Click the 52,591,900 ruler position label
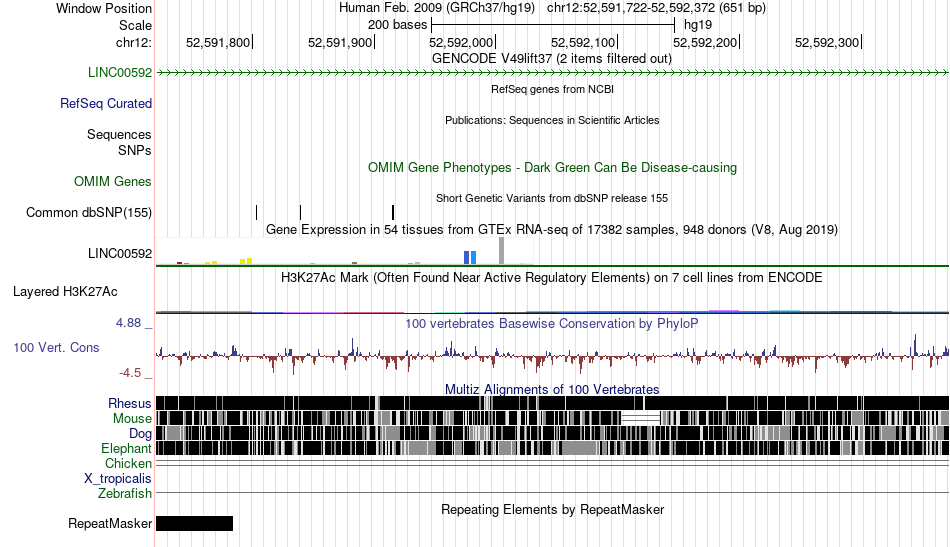Viewport: 950px width, 547px height. pos(340,43)
